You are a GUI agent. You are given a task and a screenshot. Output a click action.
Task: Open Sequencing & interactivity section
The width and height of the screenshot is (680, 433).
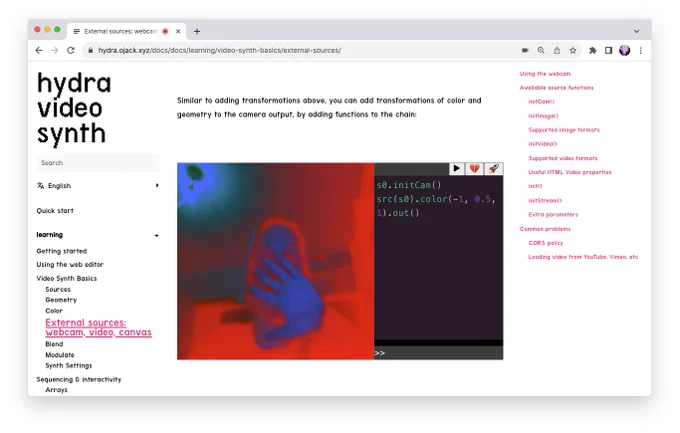(79, 380)
